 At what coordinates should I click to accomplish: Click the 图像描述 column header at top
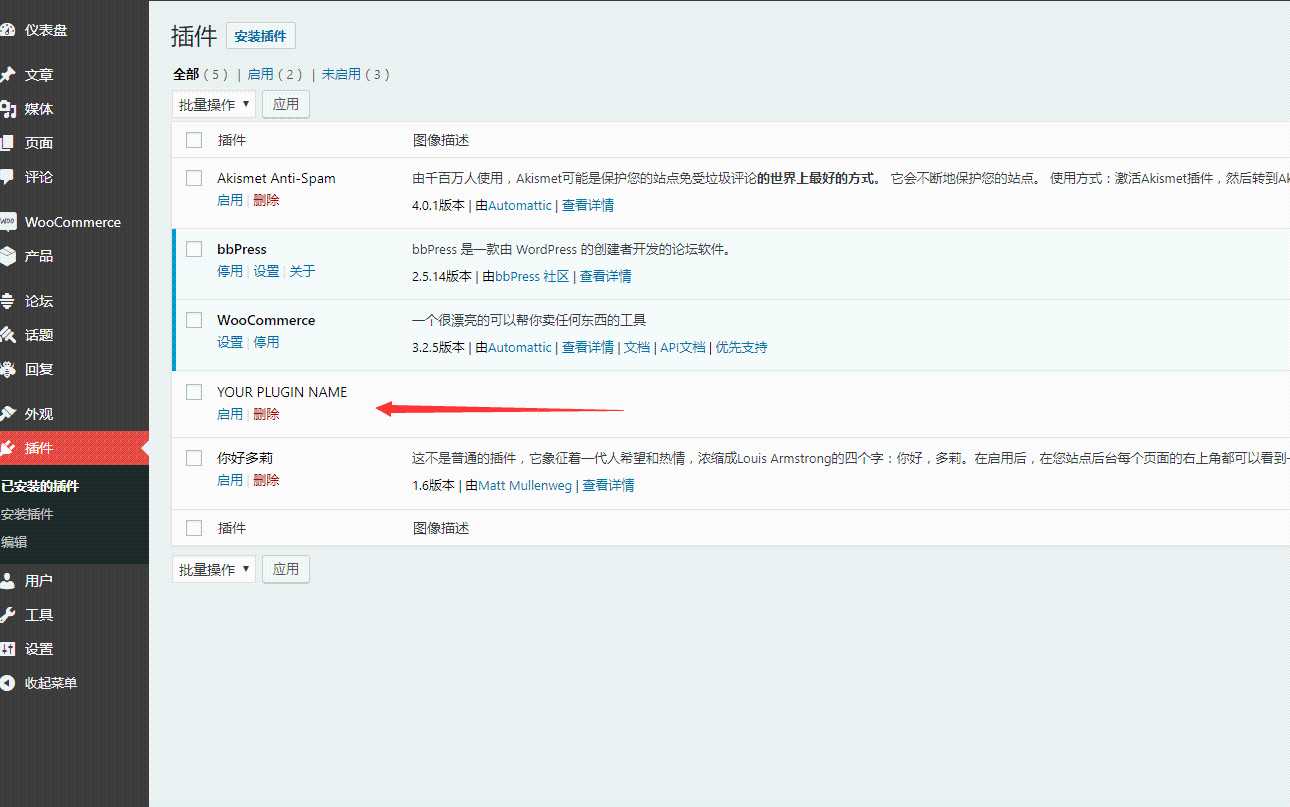[x=441, y=140]
